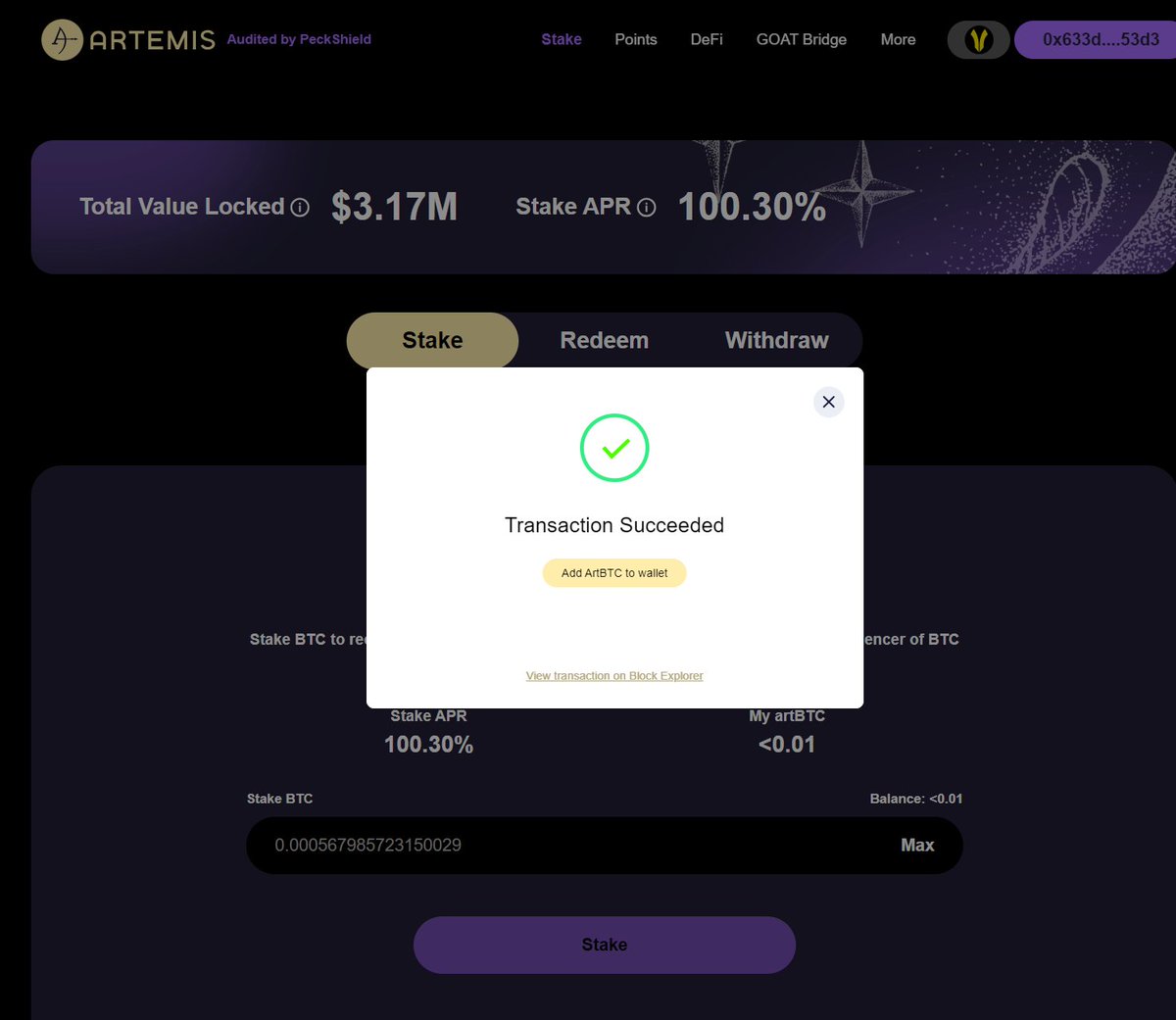The width and height of the screenshot is (1176, 1020).
Task: Open the Points page
Action: 636,39
